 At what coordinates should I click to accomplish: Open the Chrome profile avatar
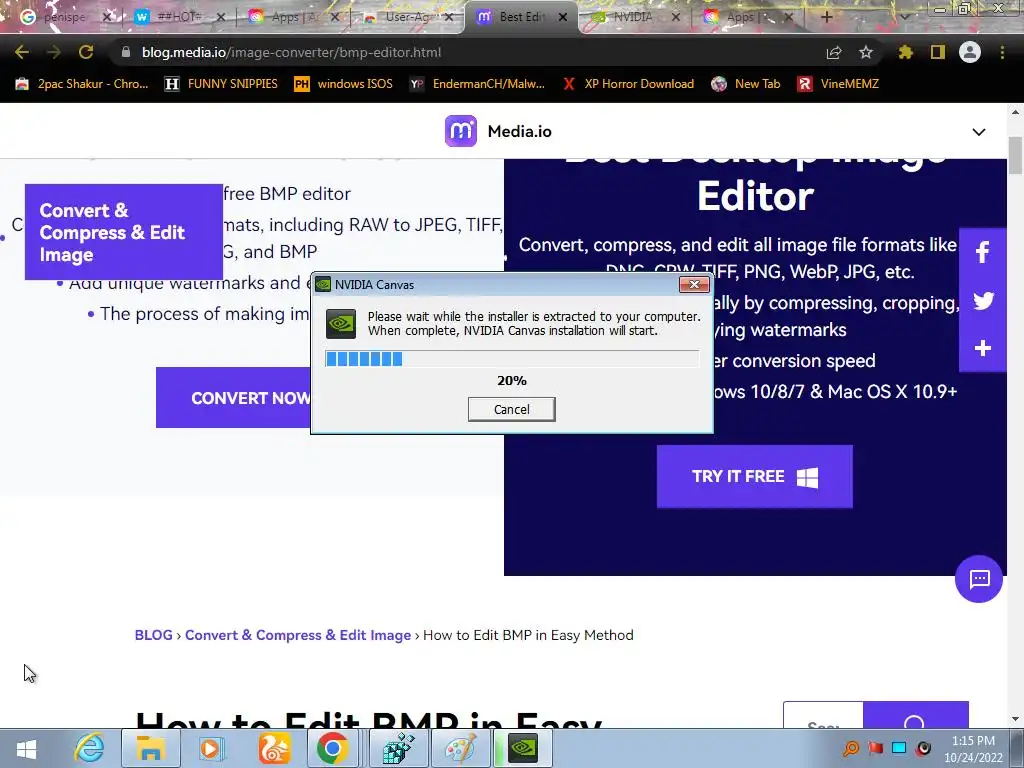coord(970,52)
